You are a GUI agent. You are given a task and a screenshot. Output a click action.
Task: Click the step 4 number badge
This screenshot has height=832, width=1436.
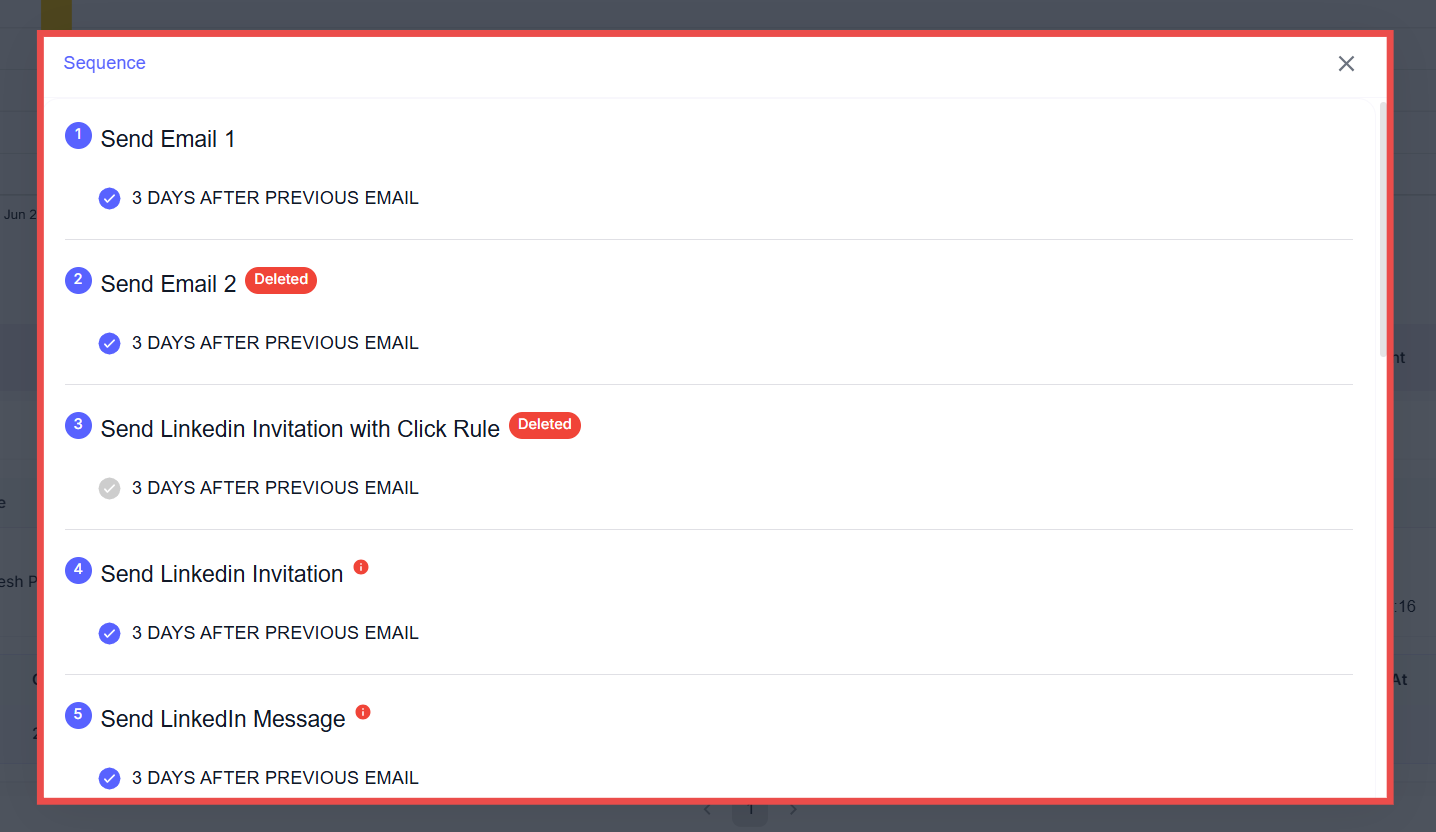[x=78, y=571]
